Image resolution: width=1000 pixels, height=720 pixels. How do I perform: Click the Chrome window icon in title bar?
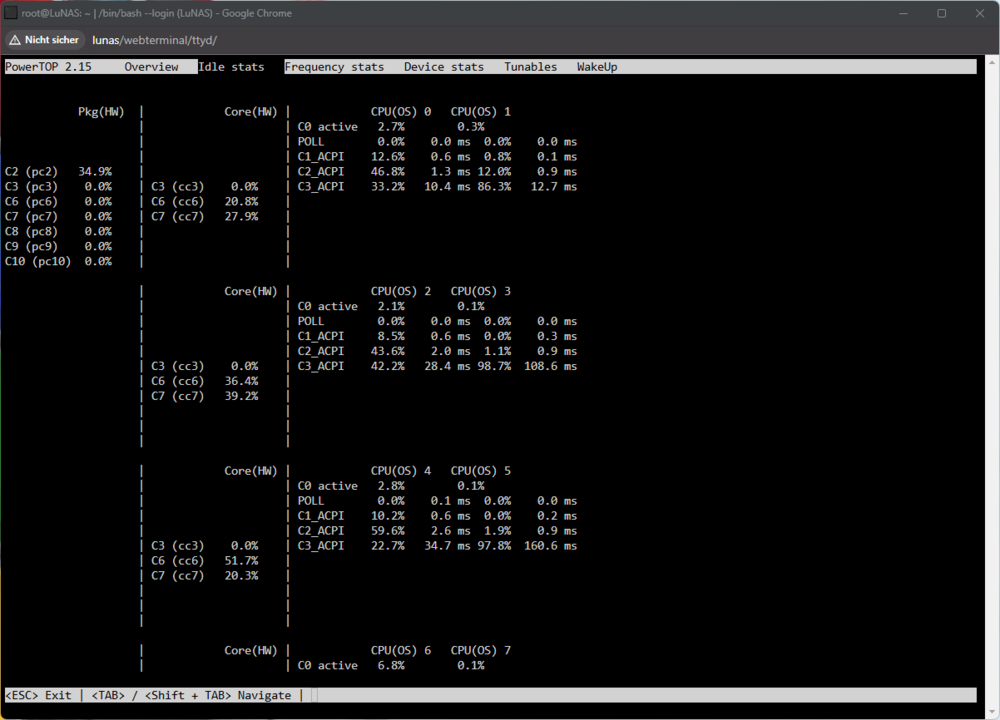tap(11, 13)
